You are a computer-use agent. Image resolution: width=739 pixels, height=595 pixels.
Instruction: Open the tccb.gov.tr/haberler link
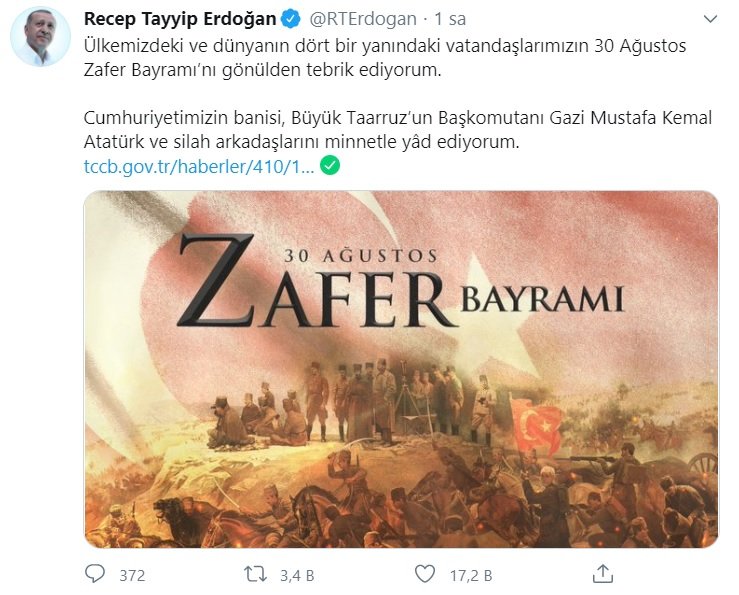198,166
